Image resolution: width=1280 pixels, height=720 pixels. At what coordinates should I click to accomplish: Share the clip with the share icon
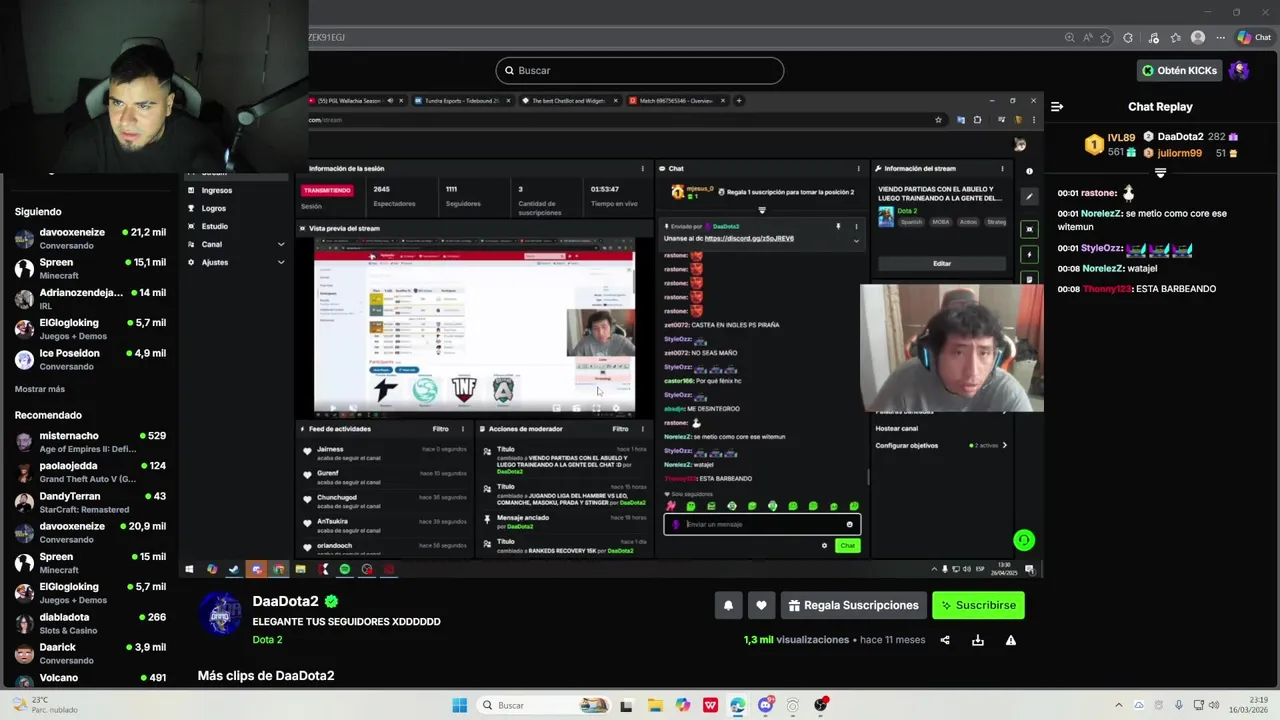945,640
